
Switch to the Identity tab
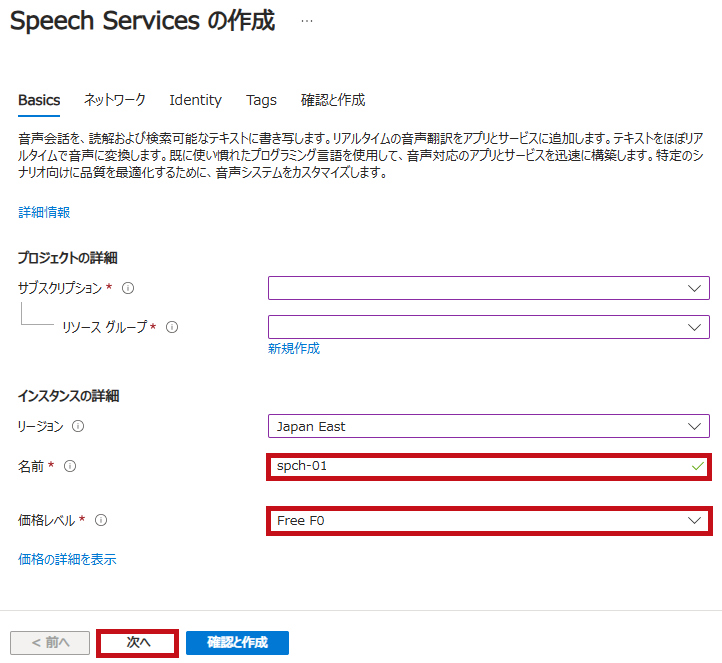(x=195, y=100)
